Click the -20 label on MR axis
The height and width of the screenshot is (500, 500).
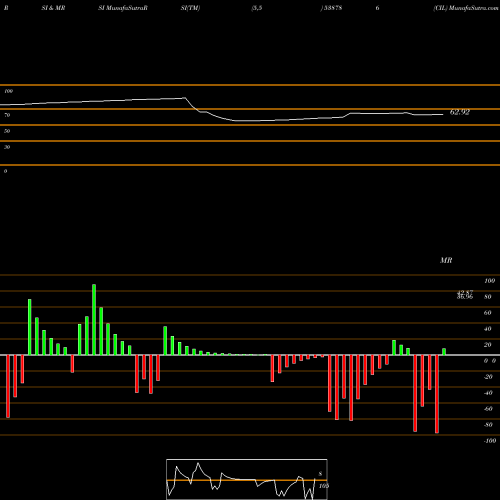tap(488, 377)
